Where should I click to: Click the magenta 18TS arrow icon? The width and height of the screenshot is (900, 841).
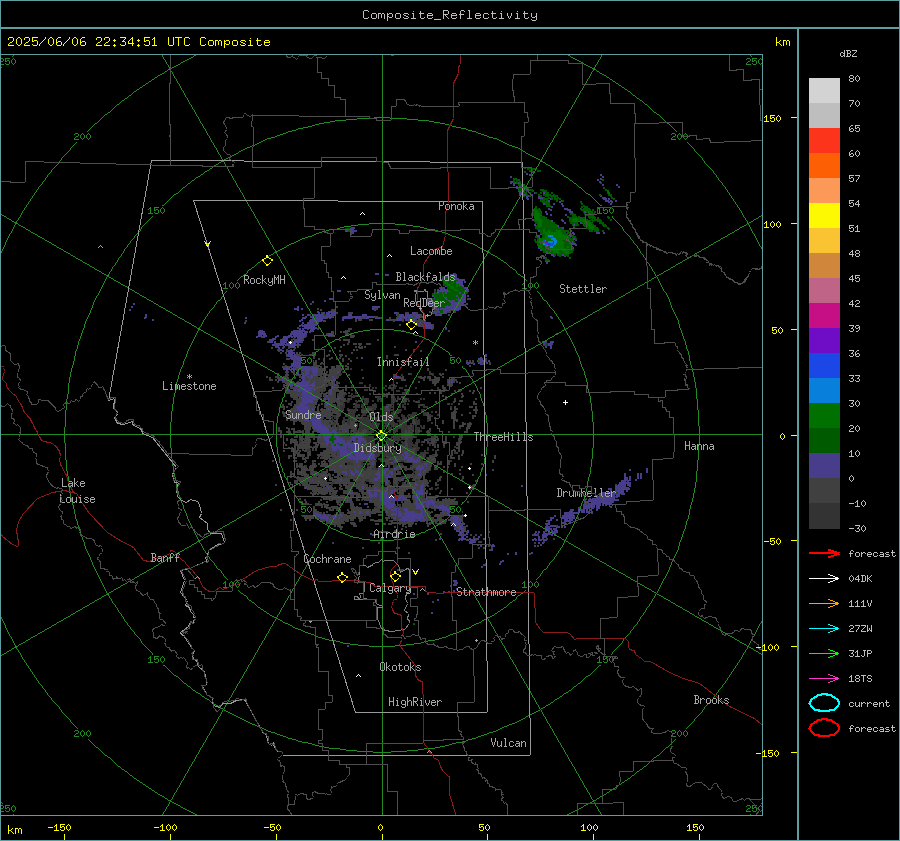coord(824,679)
